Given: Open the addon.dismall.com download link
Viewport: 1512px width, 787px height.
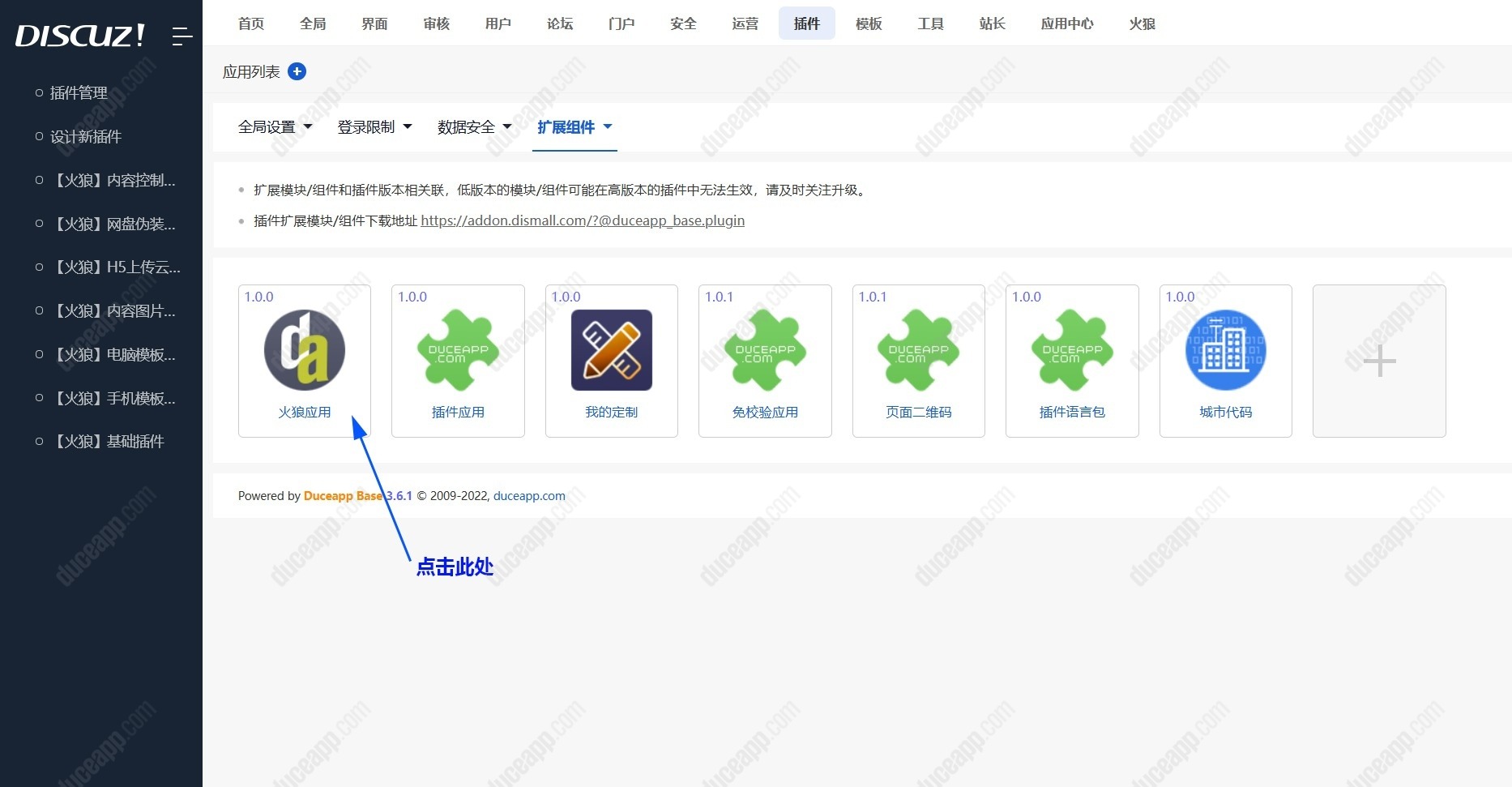Looking at the screenshot, I should 583,220.
